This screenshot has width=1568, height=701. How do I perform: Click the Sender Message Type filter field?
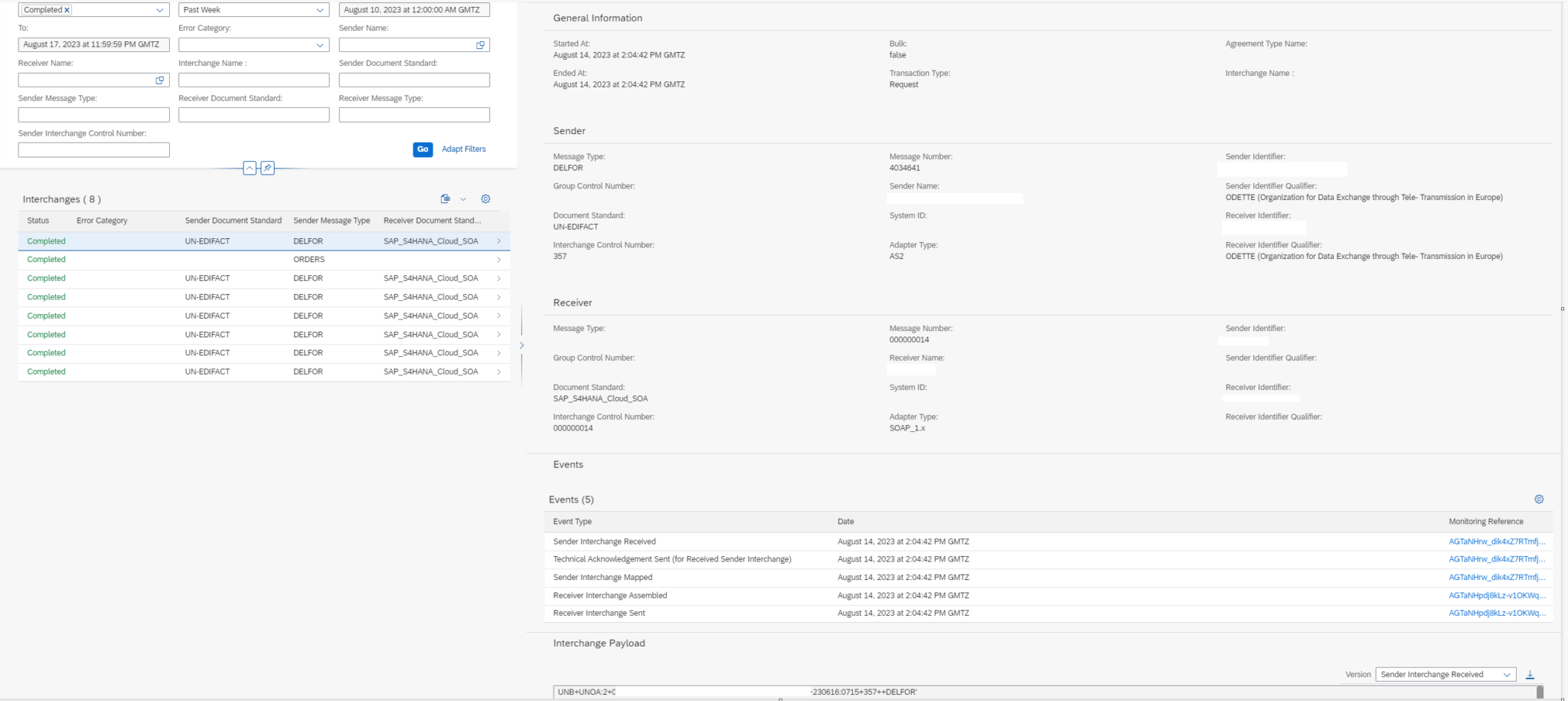pyautogui.click(x=93, y=115)
